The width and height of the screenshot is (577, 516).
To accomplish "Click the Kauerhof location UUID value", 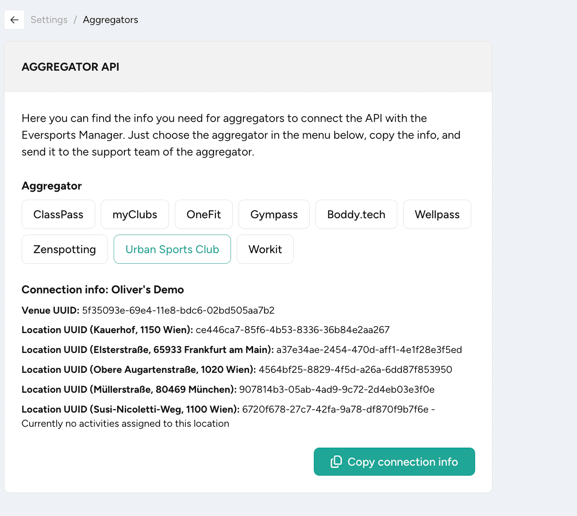I will pos(292,329).
